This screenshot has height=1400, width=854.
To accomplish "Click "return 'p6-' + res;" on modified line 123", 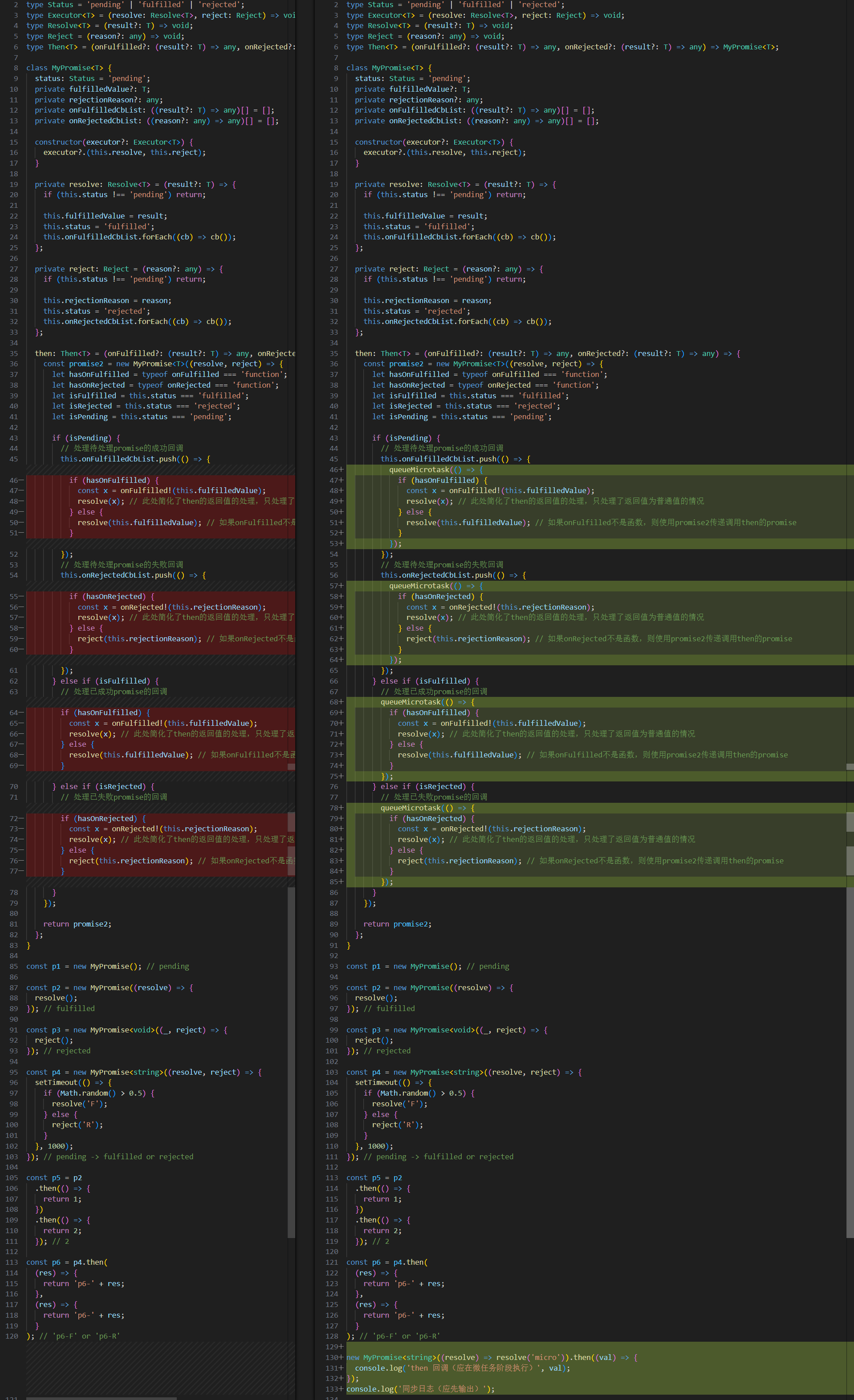I will click(404, 1283).
